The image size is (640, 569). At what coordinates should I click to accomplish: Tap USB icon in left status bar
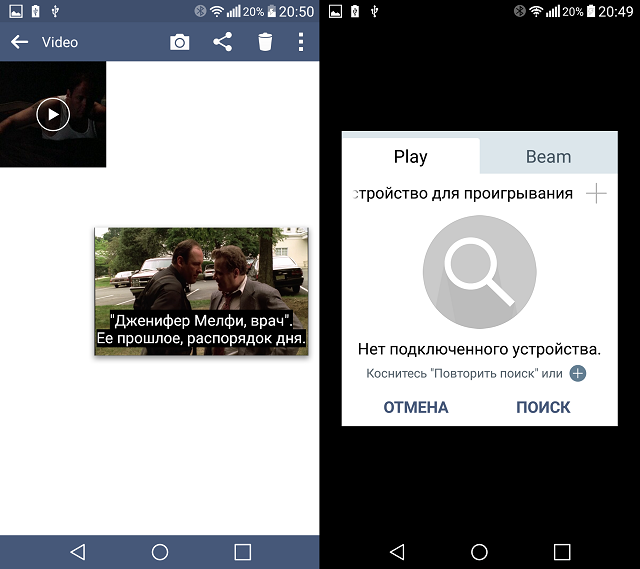tap(55, 11)
